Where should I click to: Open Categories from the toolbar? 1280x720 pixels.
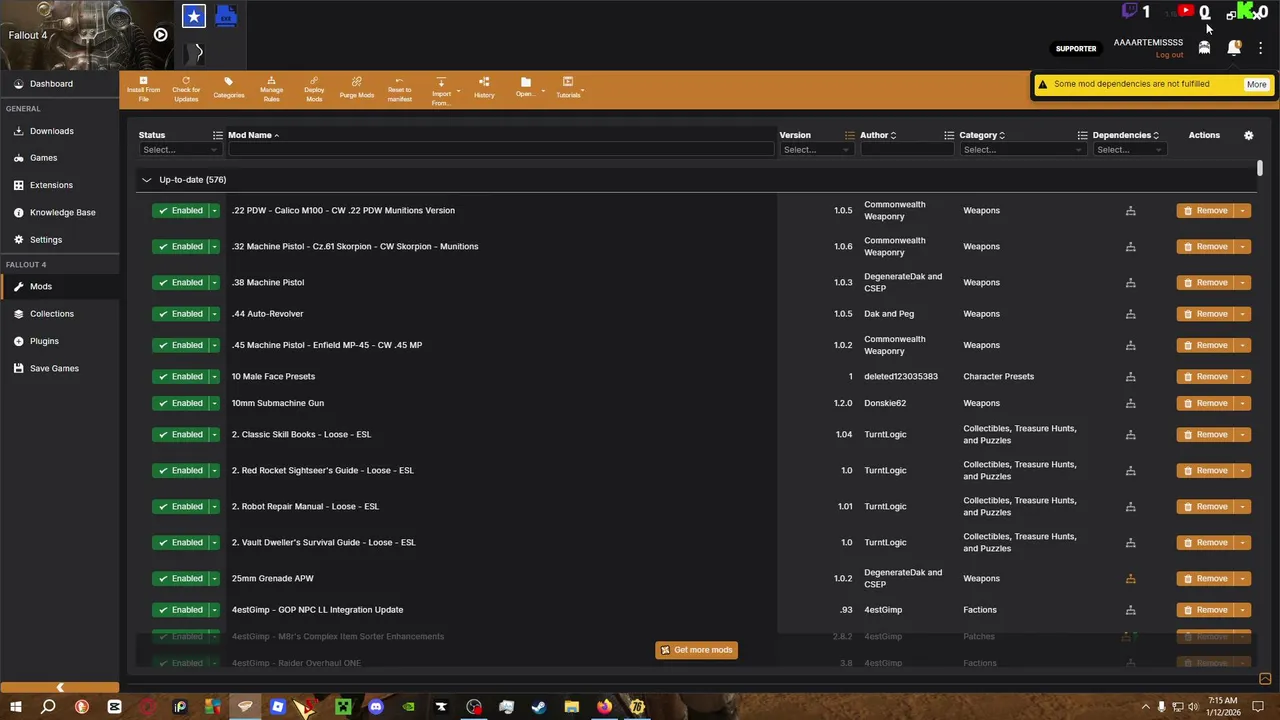(x=229, y=89)
